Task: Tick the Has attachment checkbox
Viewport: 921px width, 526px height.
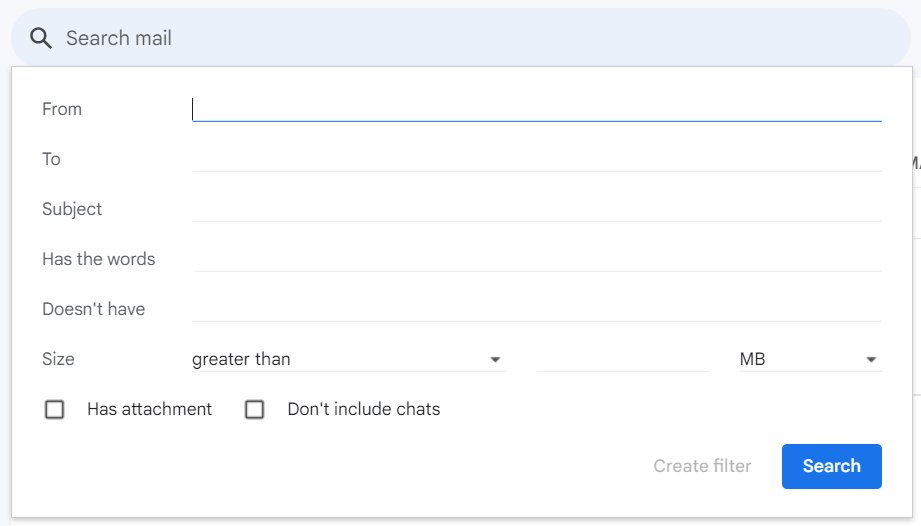Action: [55, 409]
